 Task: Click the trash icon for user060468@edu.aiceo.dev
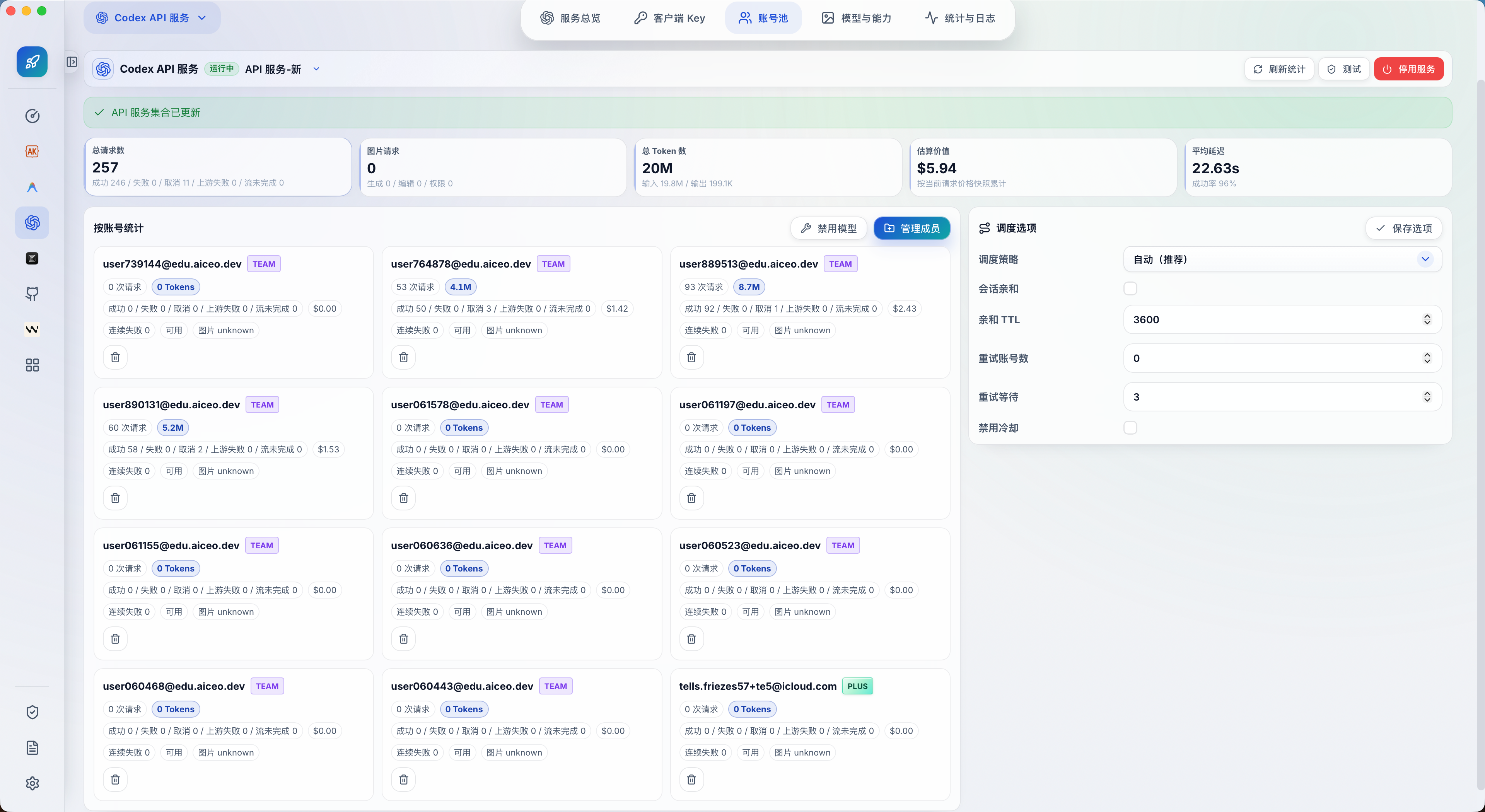(115, 780)
